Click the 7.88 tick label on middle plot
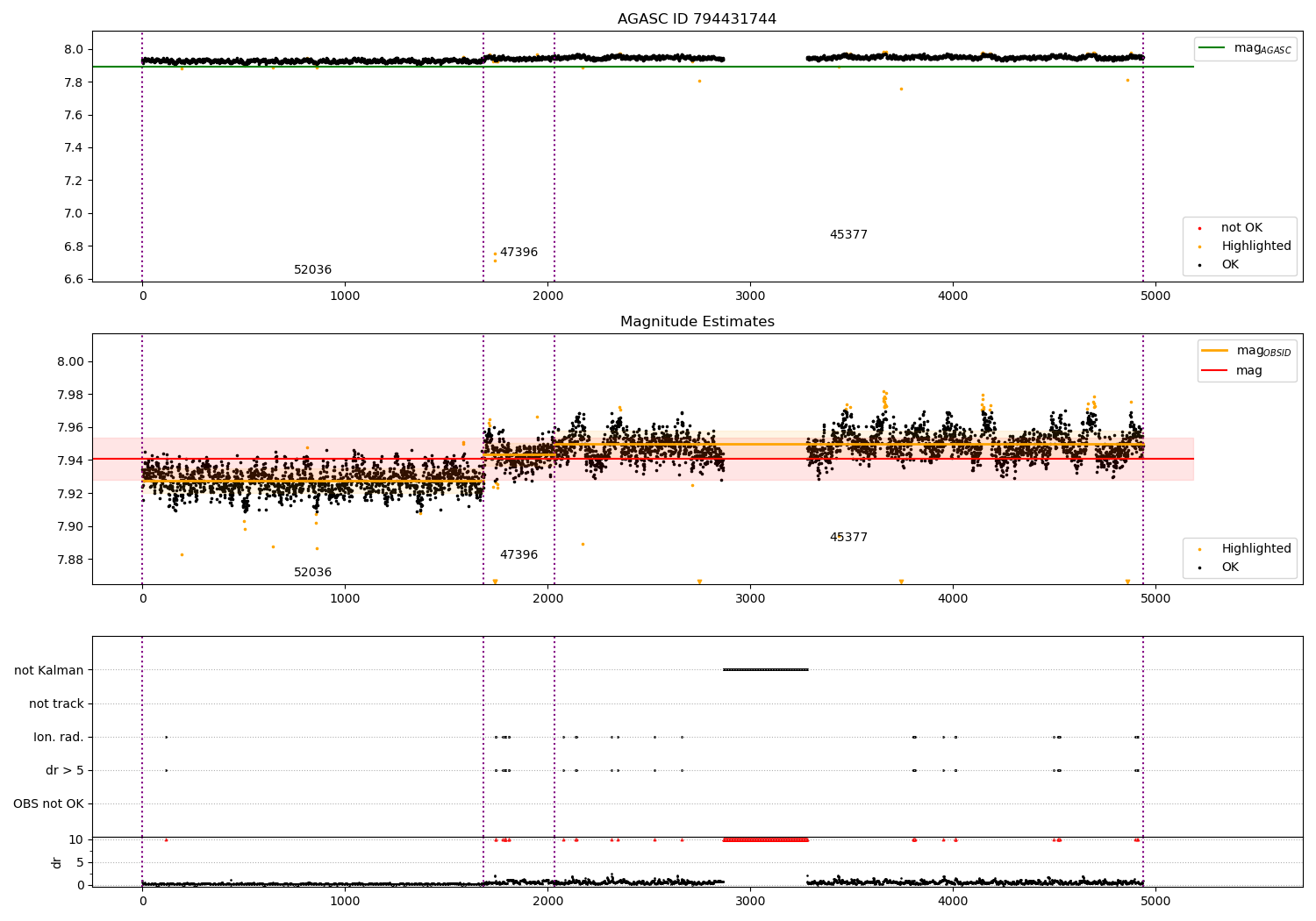This screenshot has height=921, width=1316. (70, 560)
